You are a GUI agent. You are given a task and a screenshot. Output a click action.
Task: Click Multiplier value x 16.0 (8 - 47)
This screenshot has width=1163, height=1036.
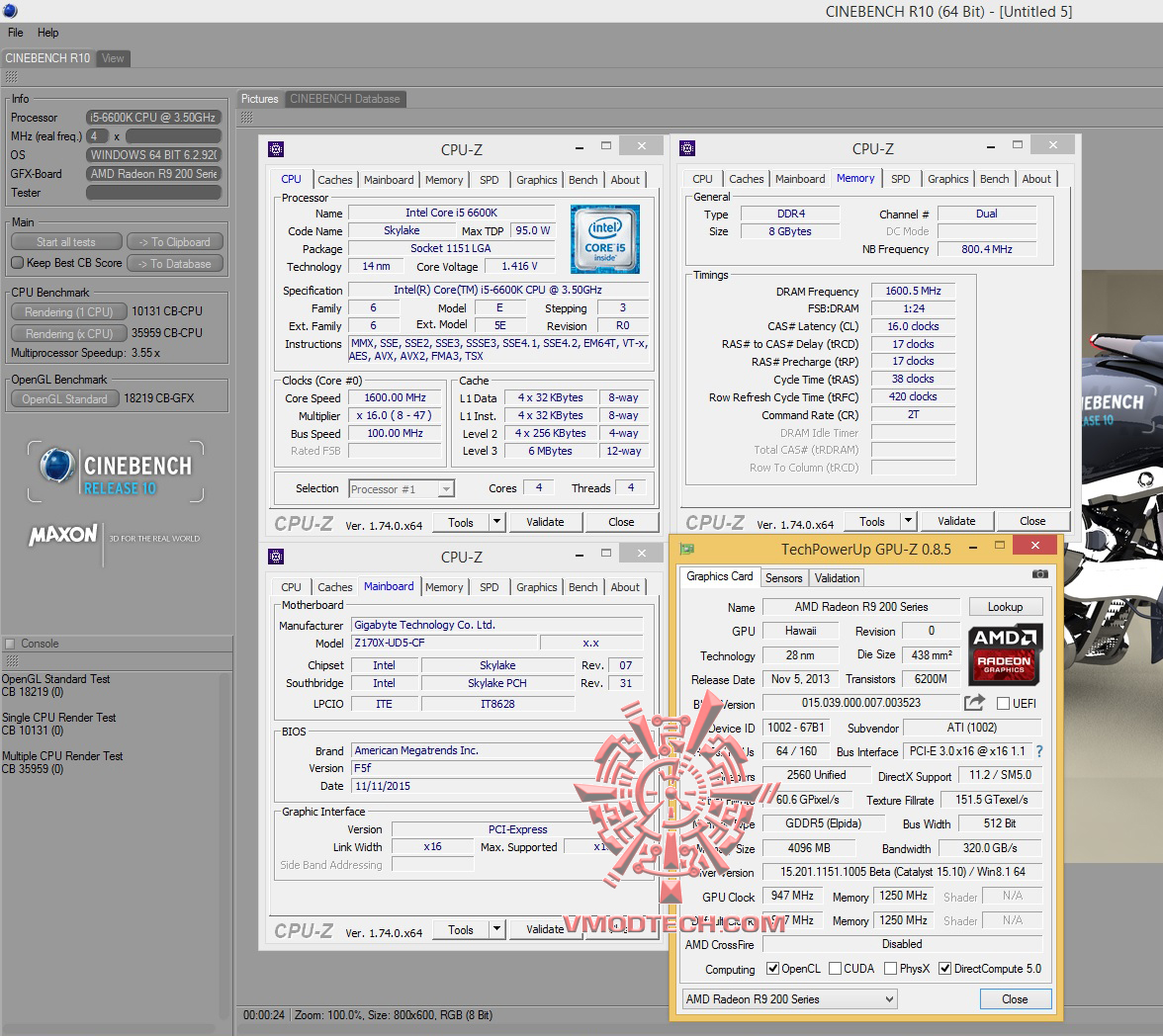[395, 416]
